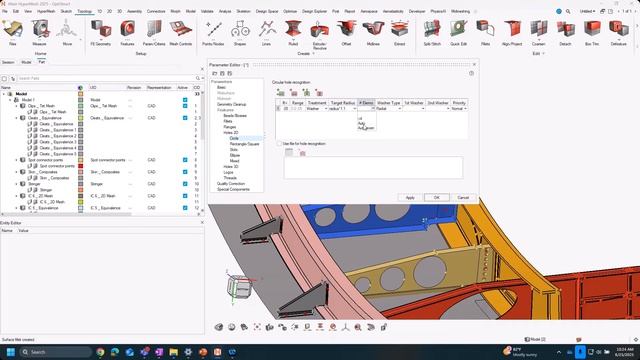Open the Target Radius dropdown
The image size is (640, 360).
click(342, 109)
